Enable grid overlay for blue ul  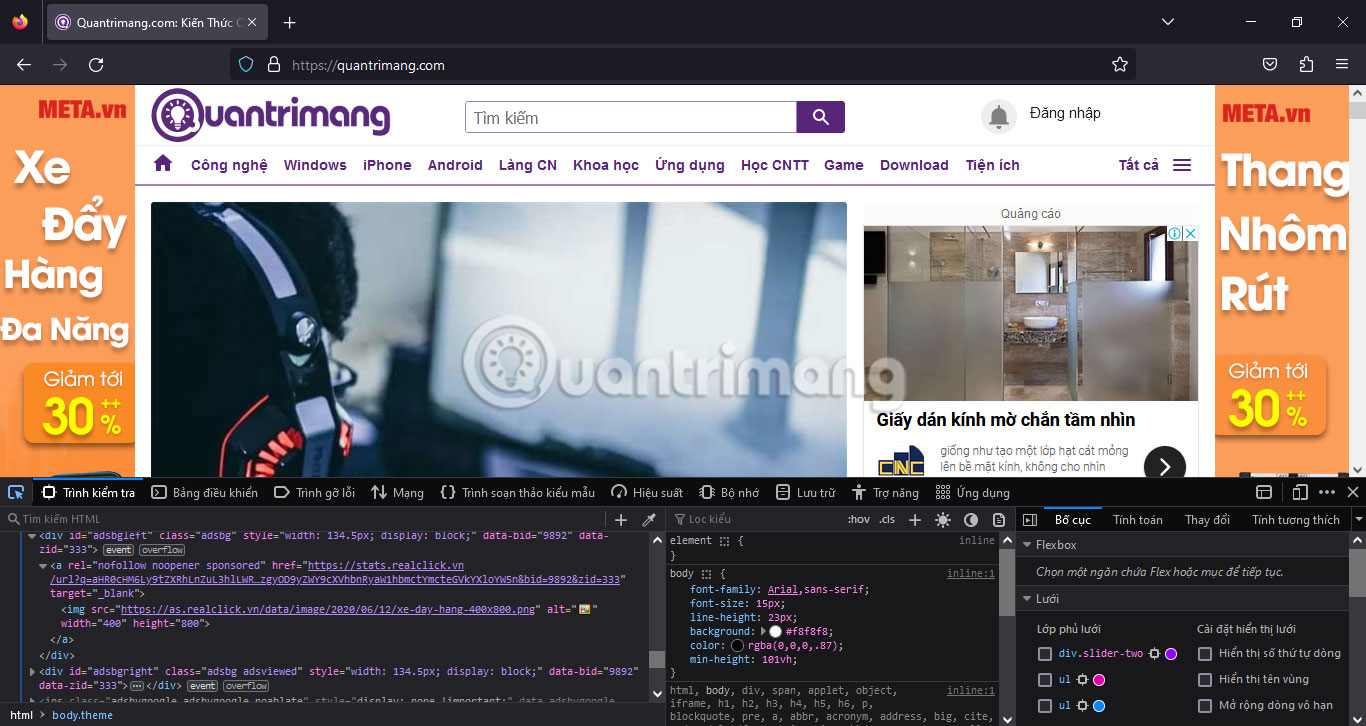point(1045,705)
